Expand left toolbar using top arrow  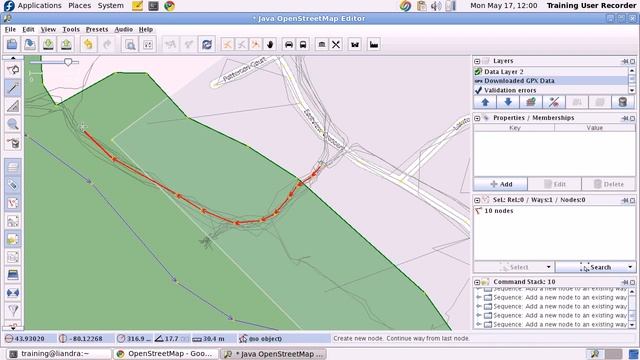click(x=13, y=58)
